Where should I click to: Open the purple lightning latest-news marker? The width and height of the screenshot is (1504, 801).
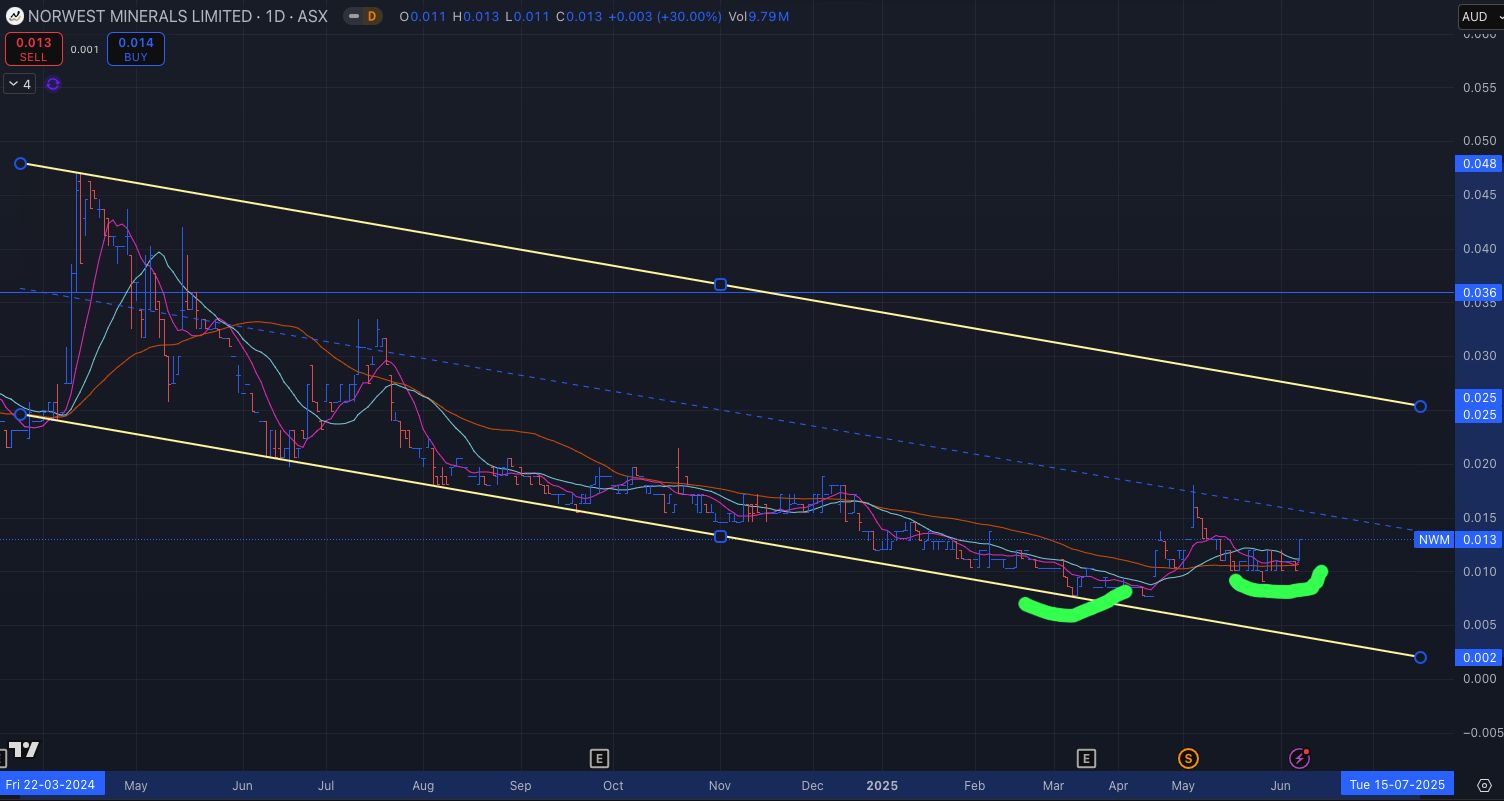(x=1299, y=758)
